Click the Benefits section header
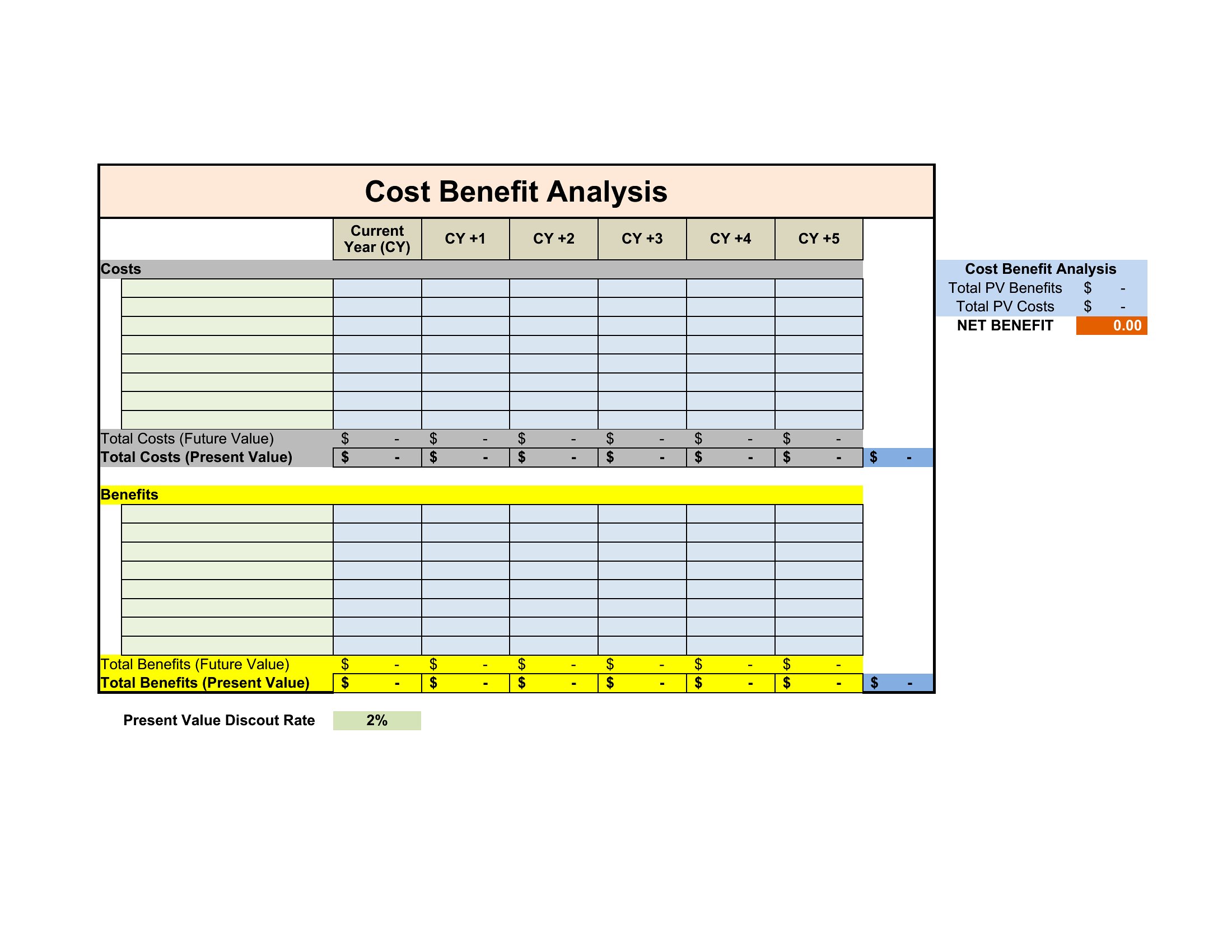Viewport: 1232px width, 952px height. pyautogui.click(x=481, y=494)
